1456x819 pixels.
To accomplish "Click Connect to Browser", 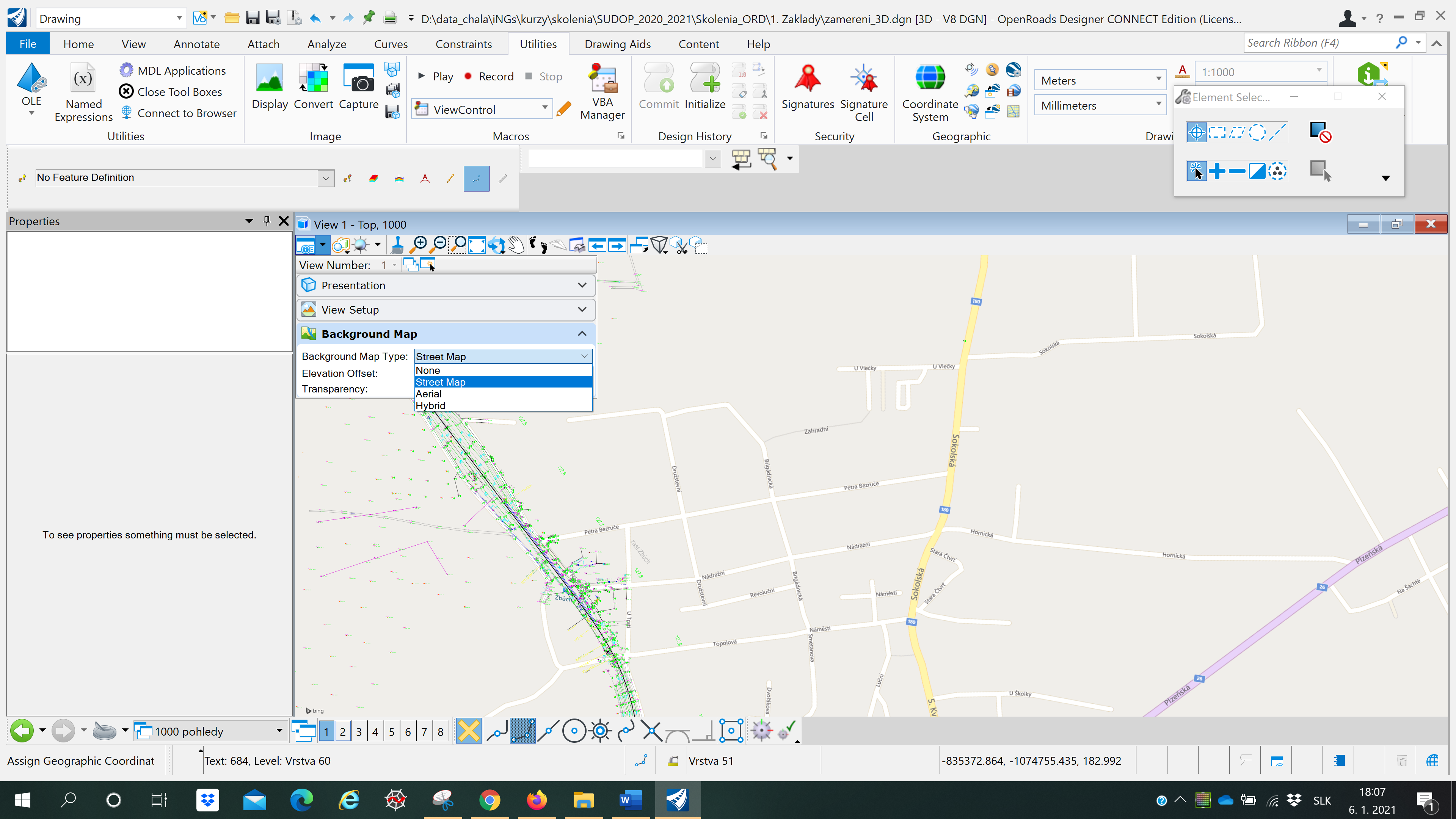I will click(179, 113).
